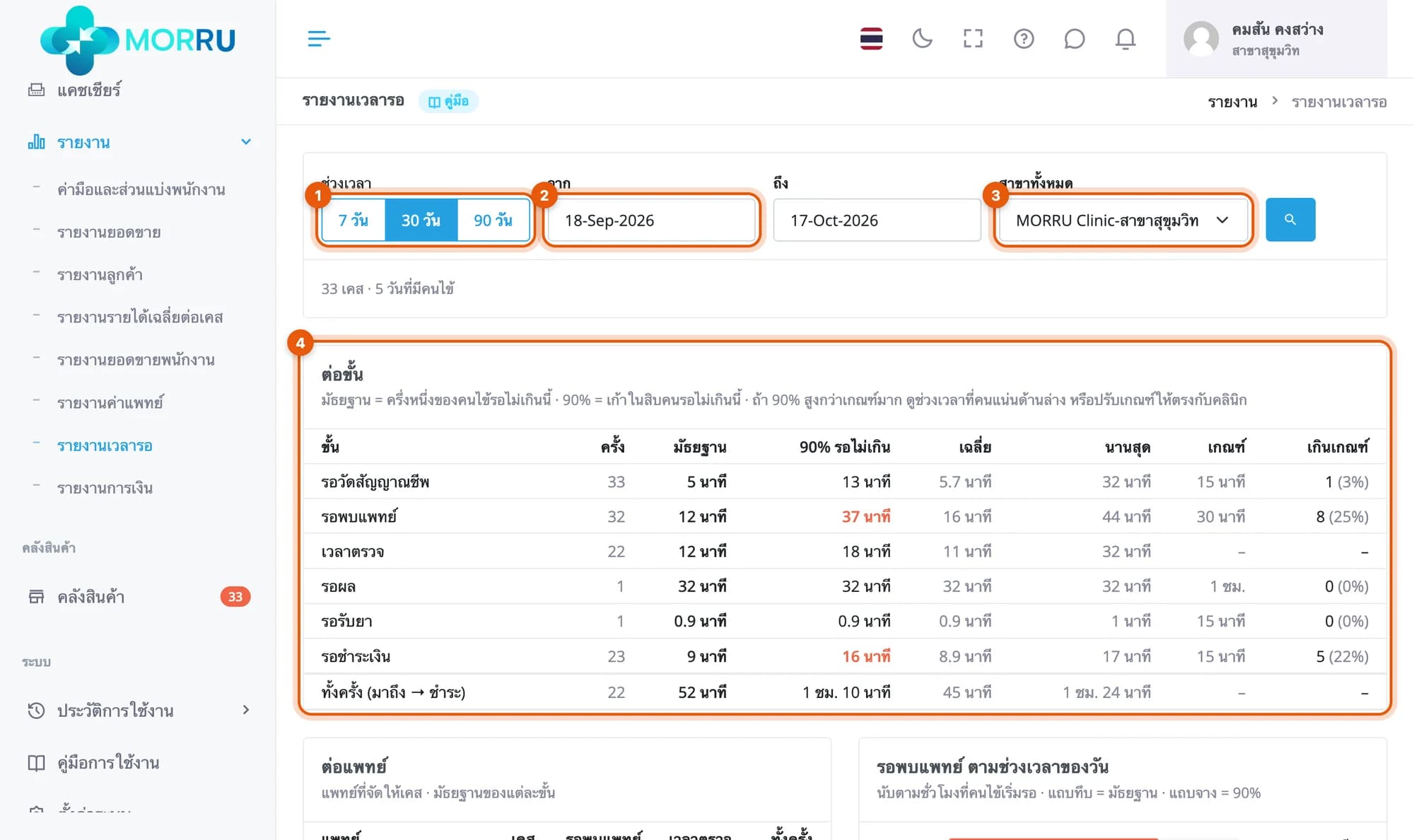Select รายงานเวลารอ in sidebar
The height and width of the screenshot is (840, 1414).
(105, 445)
